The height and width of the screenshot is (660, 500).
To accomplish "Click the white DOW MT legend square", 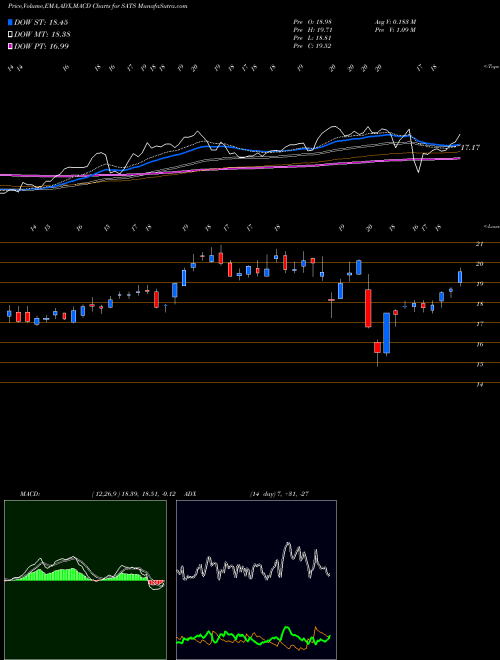I will coord(10,35).
